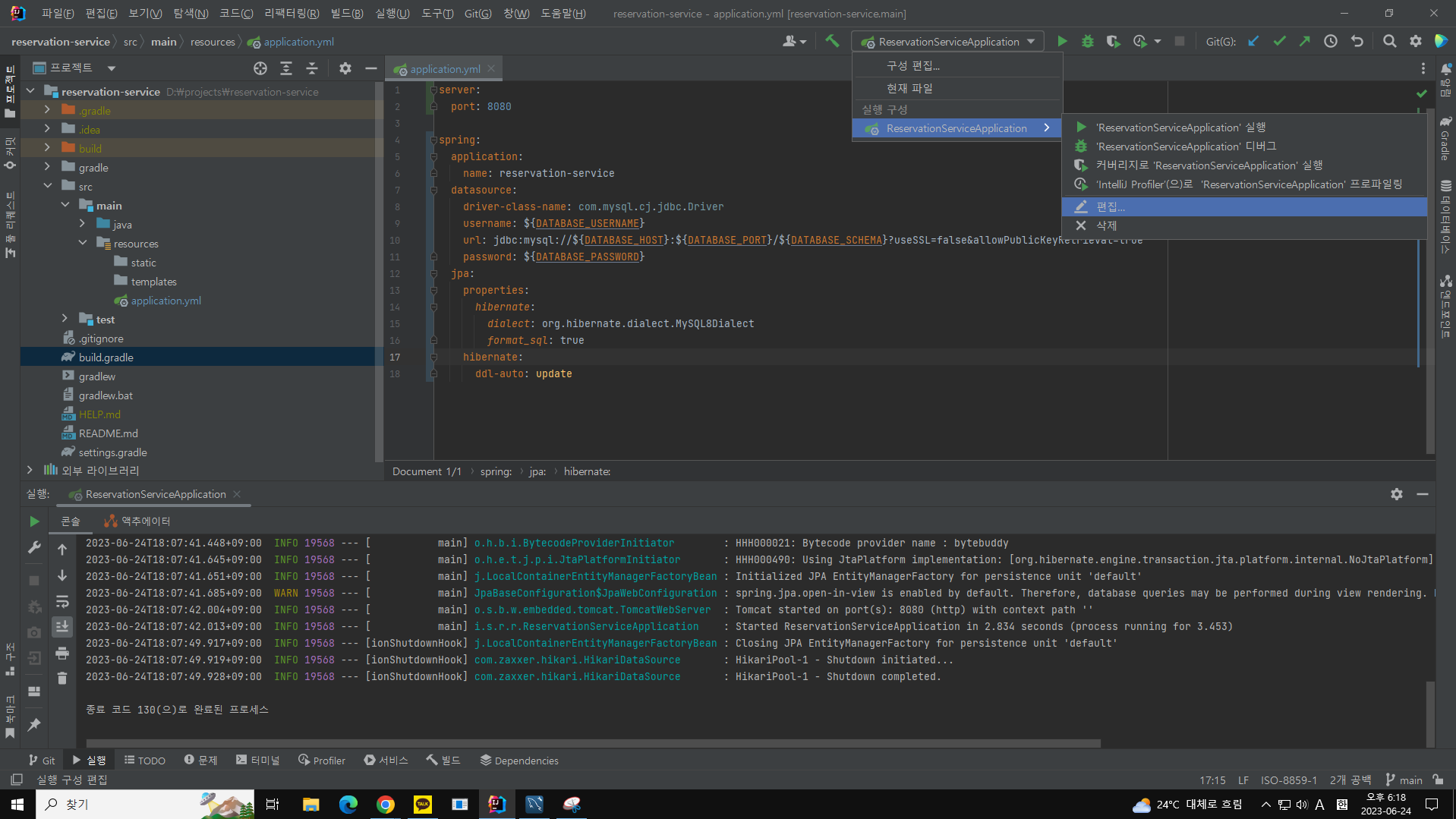Click horizontal scrollbar of run console

pyautogui.click(x=593, y=743)
